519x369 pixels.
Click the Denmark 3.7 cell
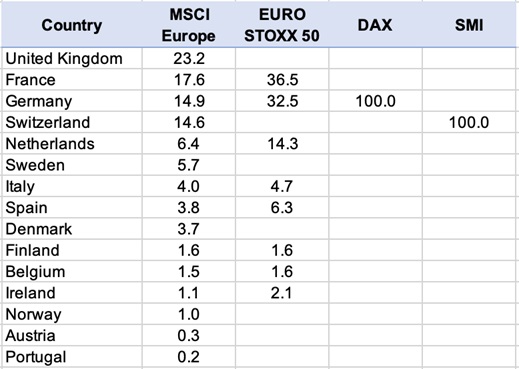point(189,229)
